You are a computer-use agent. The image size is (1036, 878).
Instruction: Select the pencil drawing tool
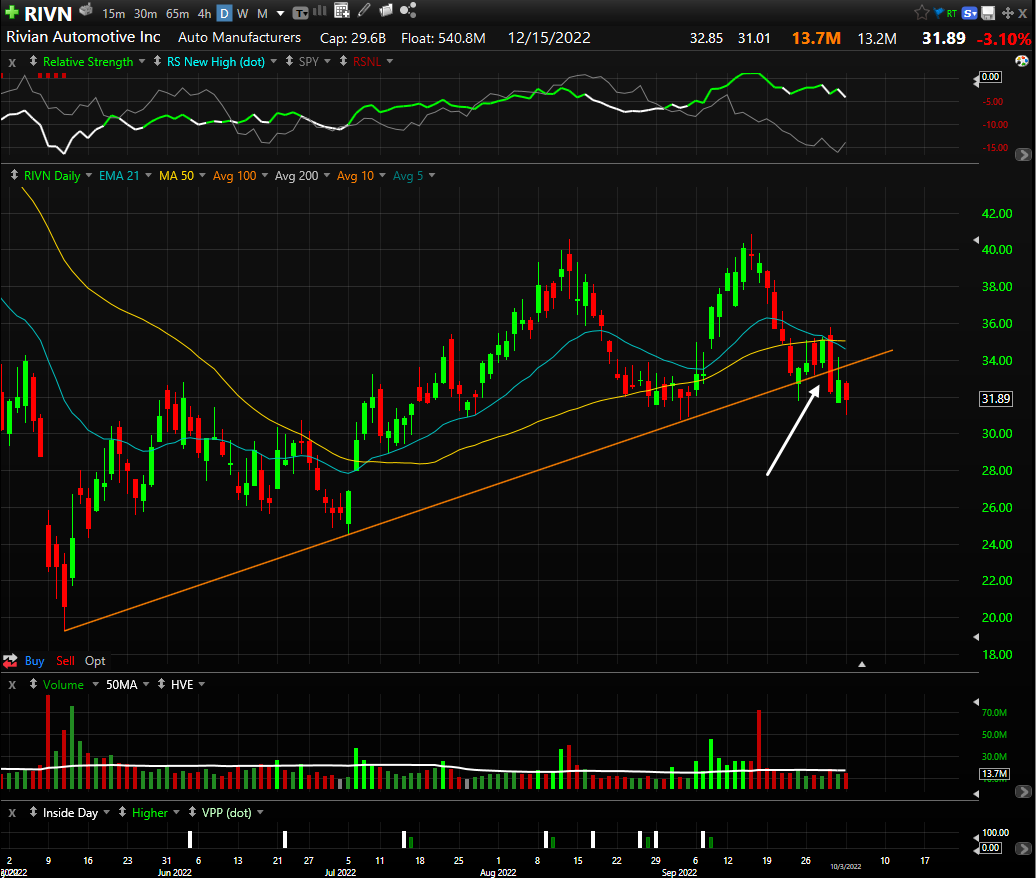point(364,11)
